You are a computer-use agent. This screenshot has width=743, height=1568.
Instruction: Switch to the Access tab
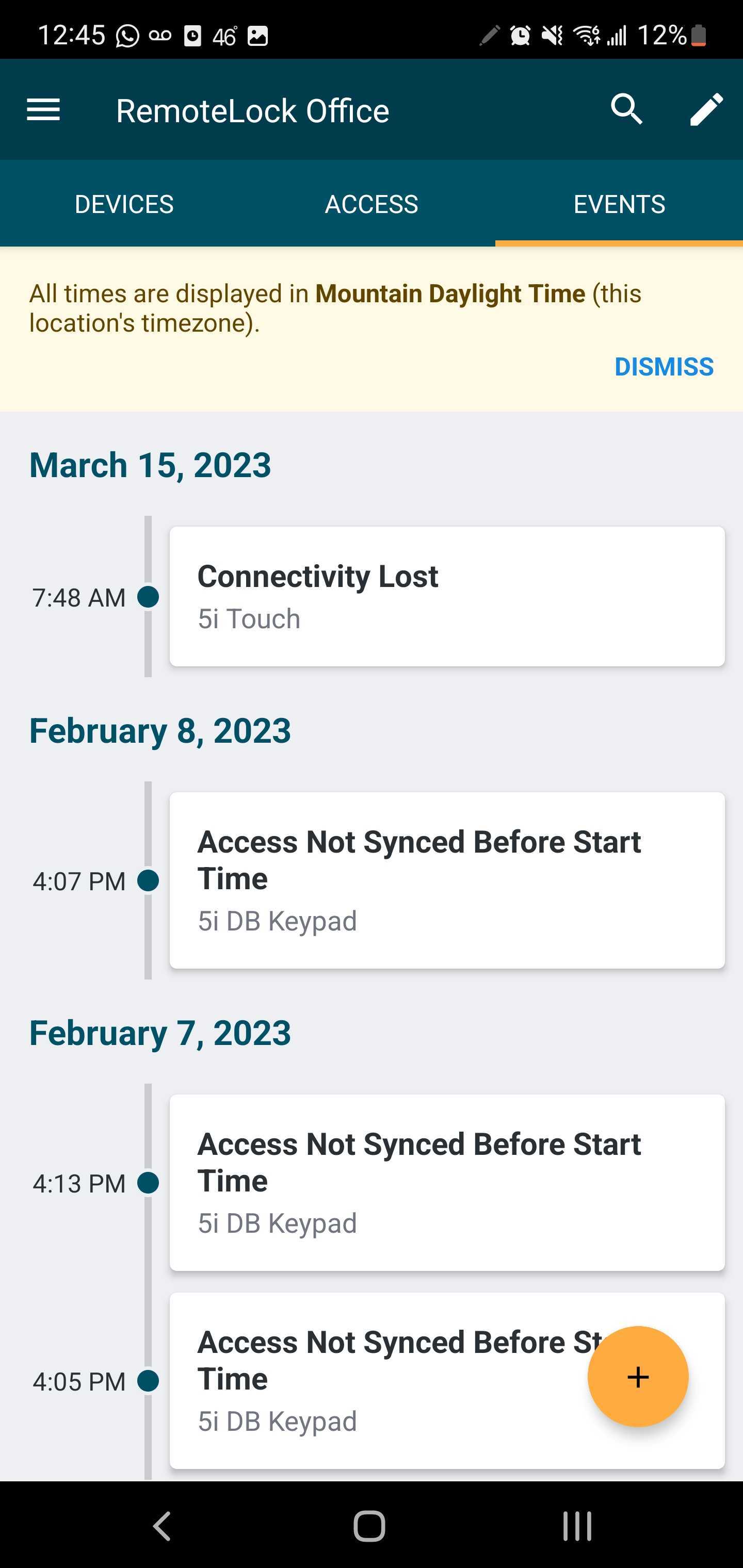tap(372, 204)
